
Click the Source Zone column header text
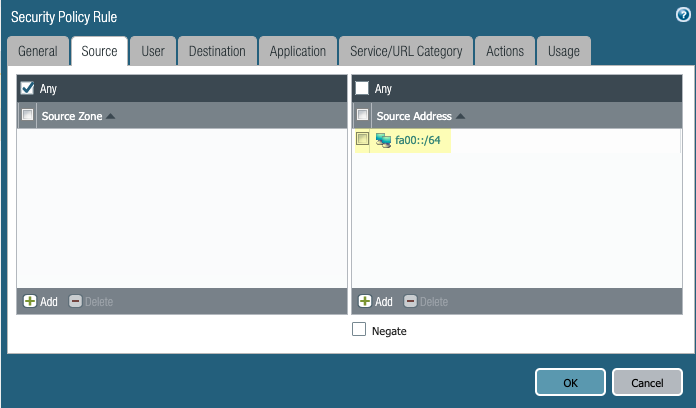pyautogui.click(x=72, y=116)
